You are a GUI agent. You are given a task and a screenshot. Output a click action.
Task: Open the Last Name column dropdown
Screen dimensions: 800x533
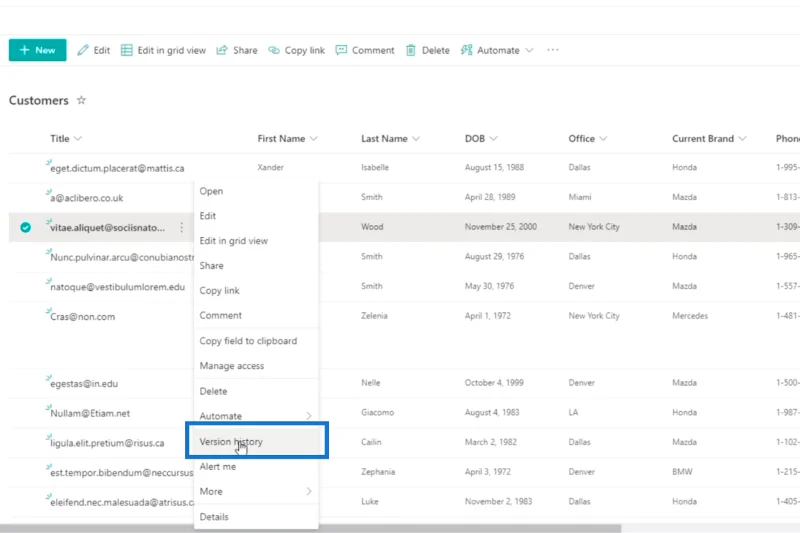point(416,139)
